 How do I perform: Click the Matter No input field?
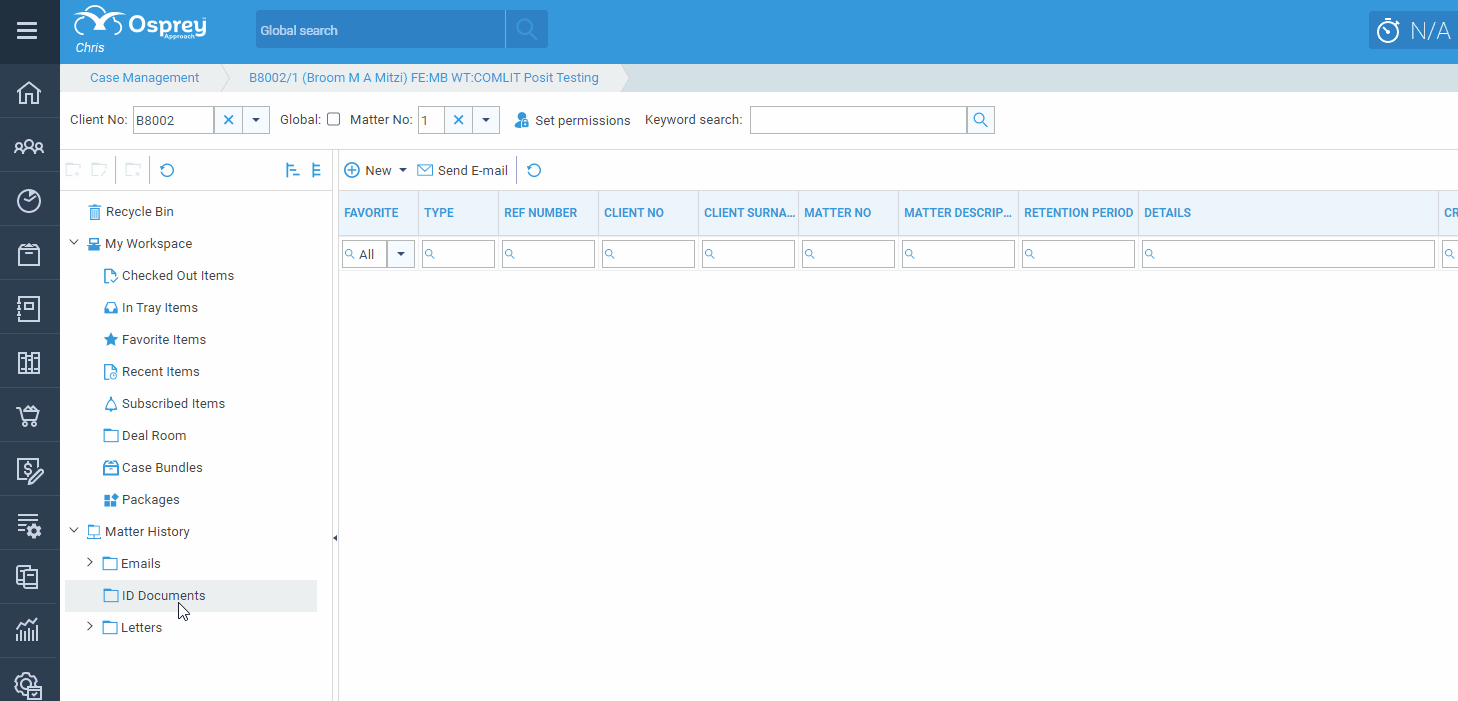pos(431,120)
